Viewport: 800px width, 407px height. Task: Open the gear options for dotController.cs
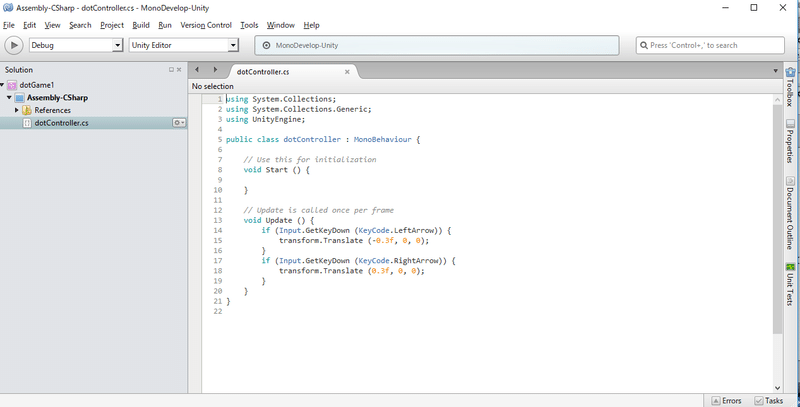click(x=179, y=123)
